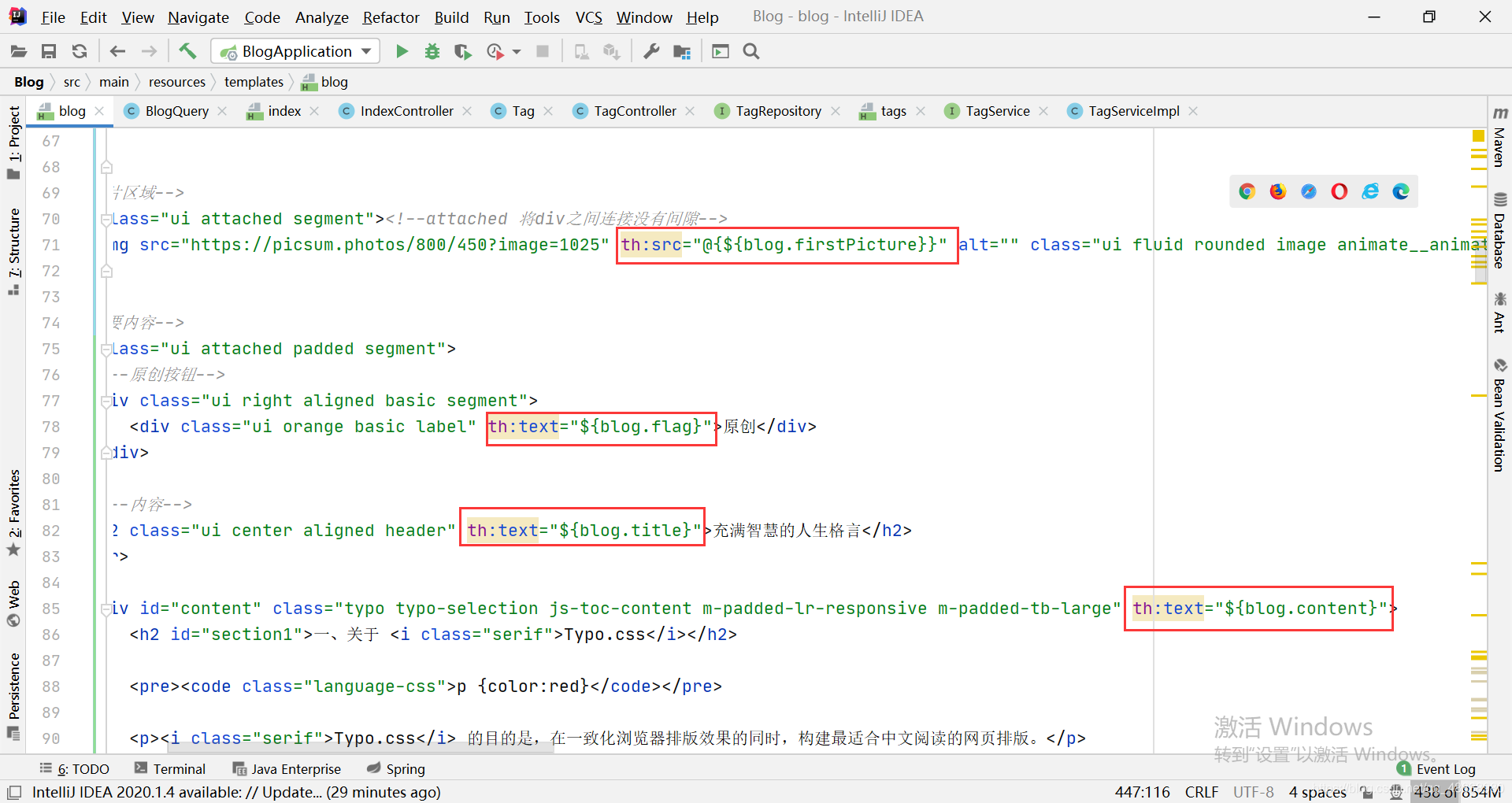The width and height of the screenshot is (1512, 803).
Task: Close the TagController editor tab
Action: coord(690,111)
